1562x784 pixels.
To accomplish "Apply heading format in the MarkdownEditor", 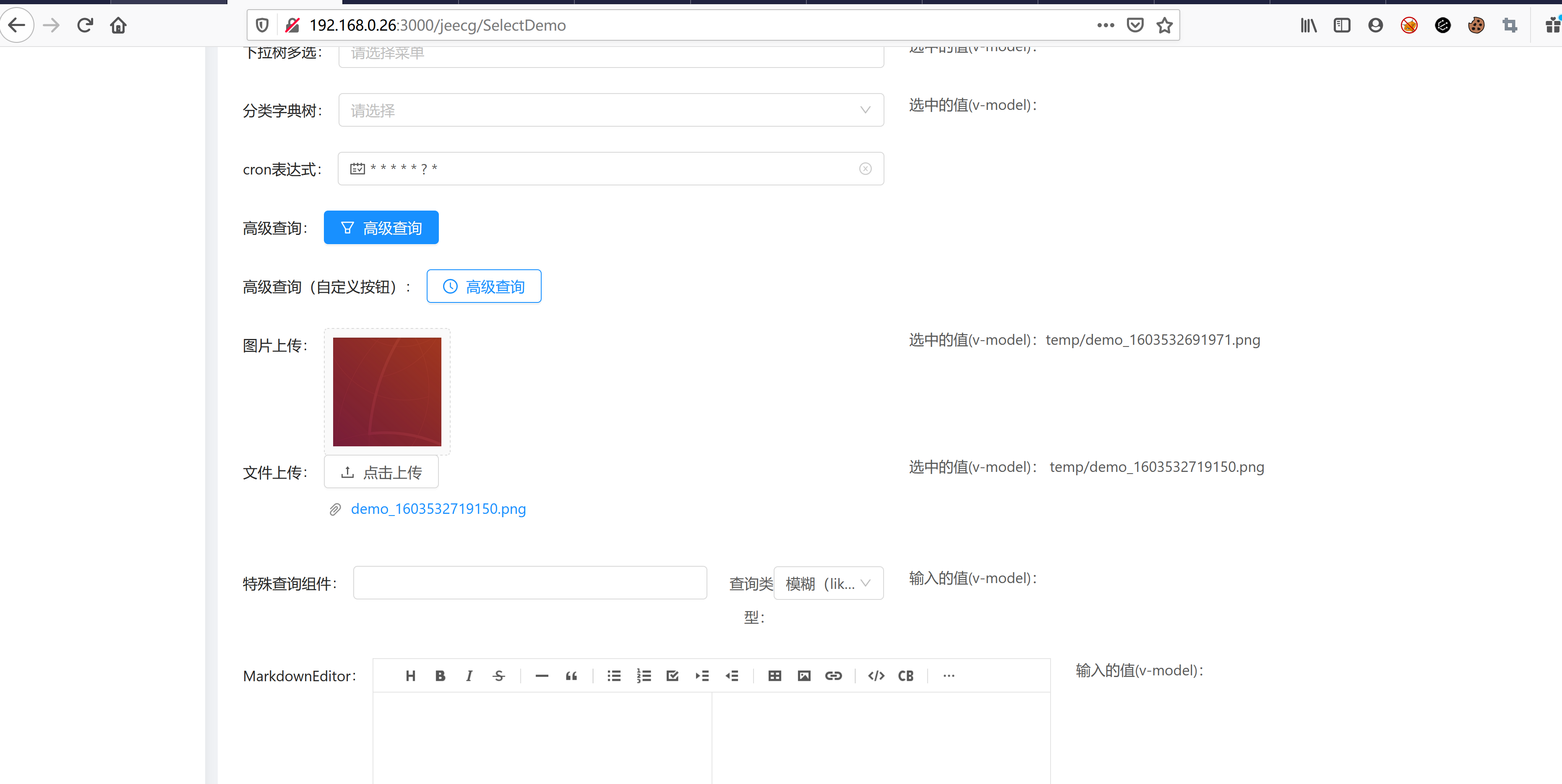I will (410, 675).
